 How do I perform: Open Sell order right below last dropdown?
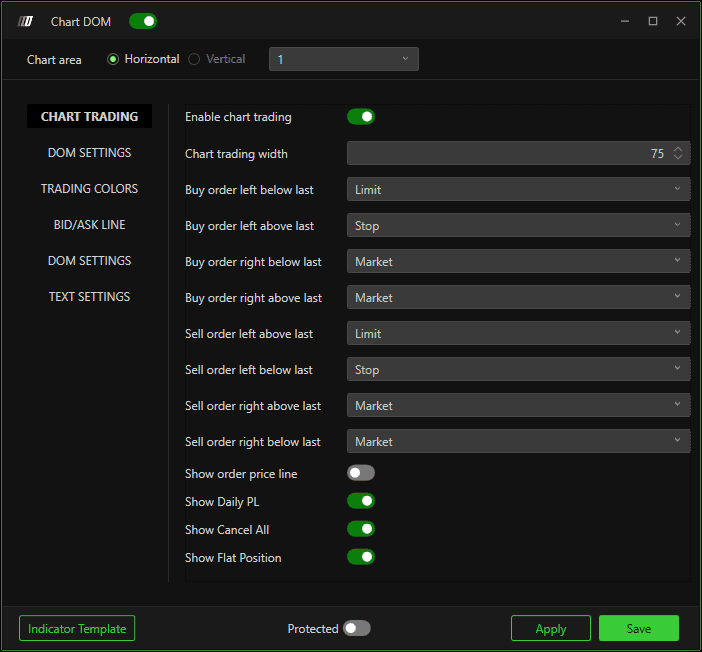click(518, 441)
